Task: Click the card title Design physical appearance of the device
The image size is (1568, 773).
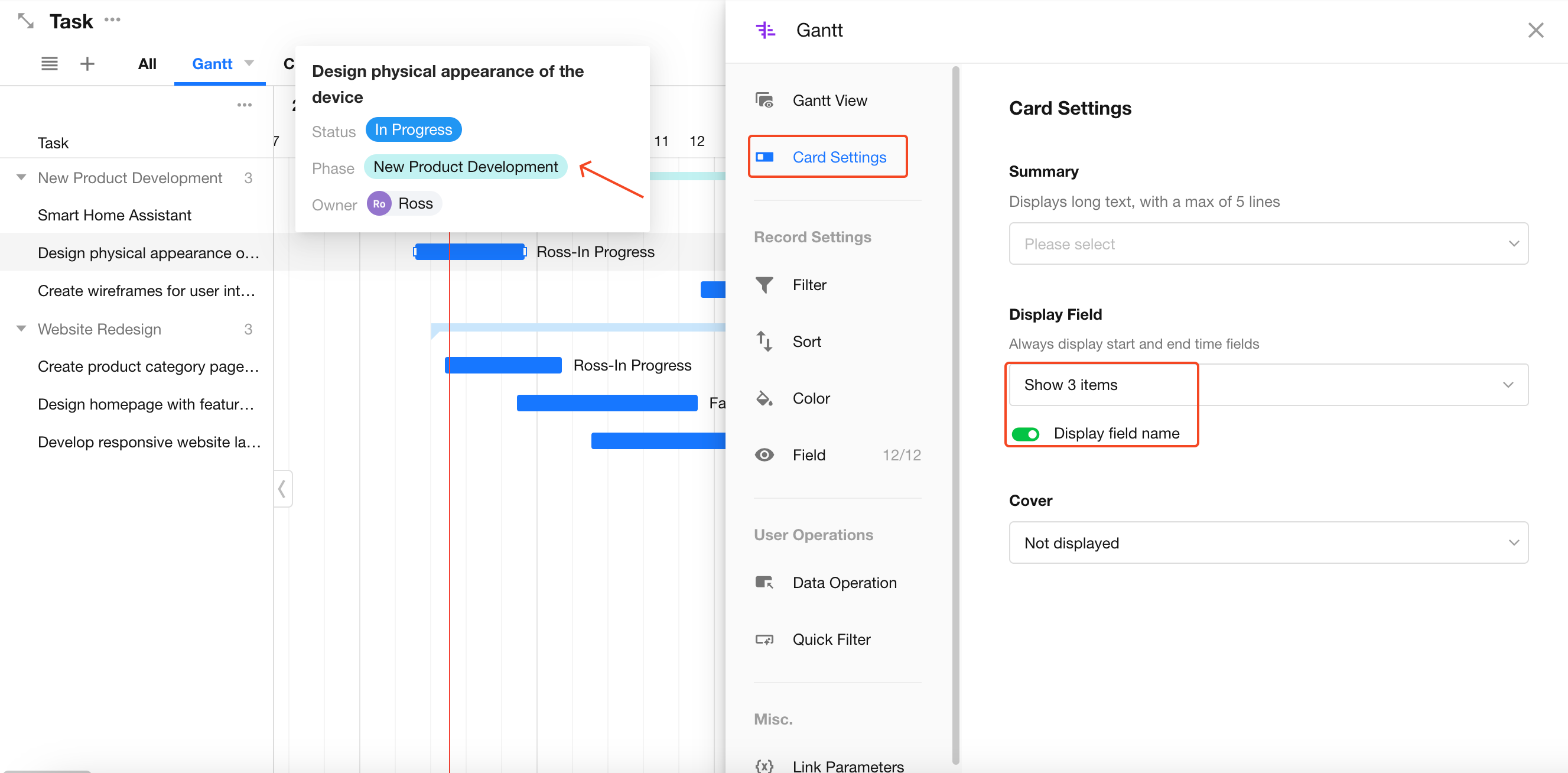Action: pos(447,84)
